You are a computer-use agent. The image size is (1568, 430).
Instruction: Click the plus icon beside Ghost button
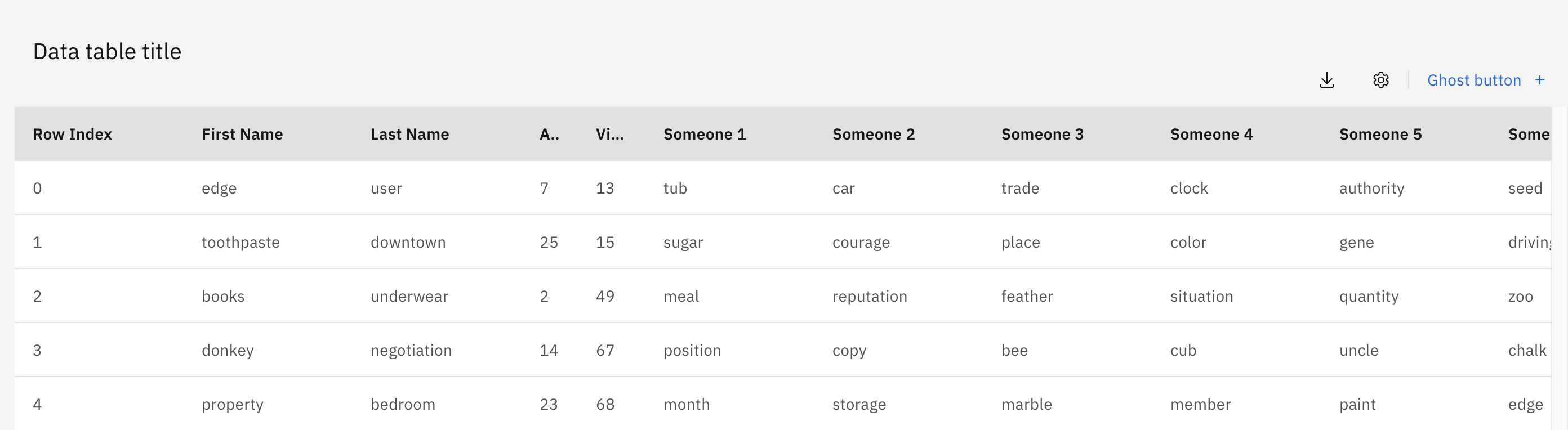(x=1539, y=80)
